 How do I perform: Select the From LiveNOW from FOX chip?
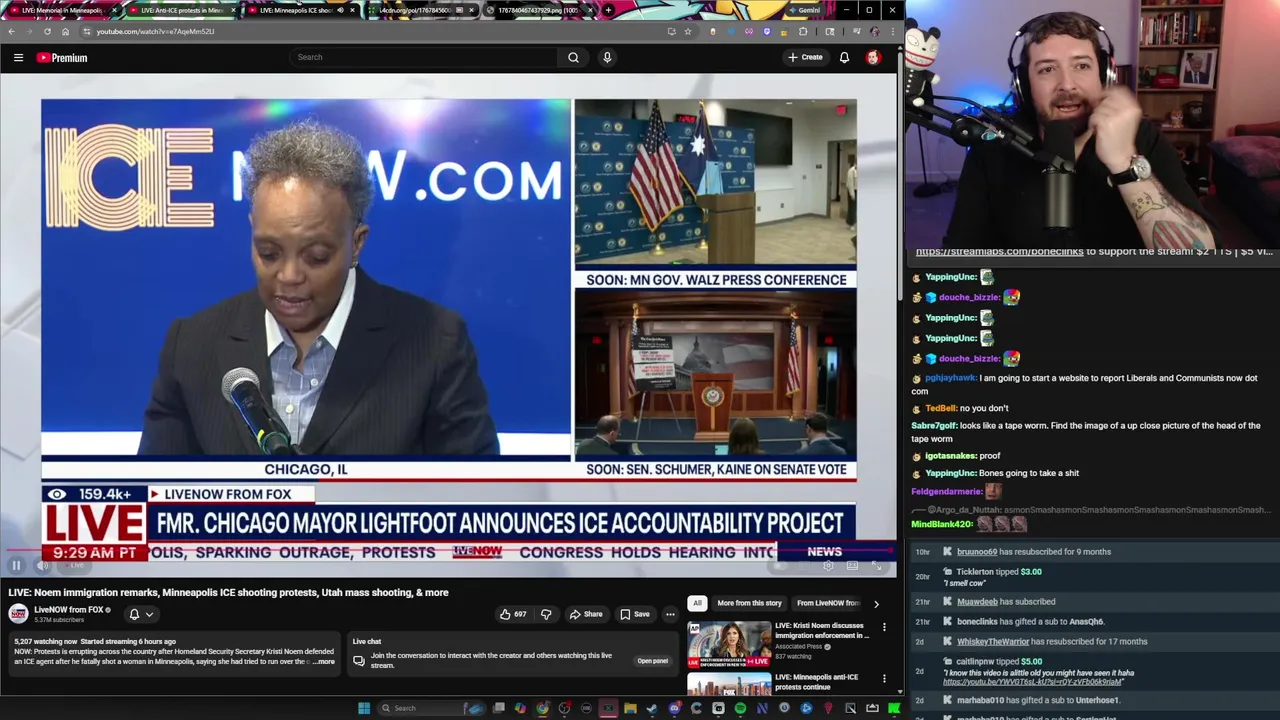[828, 603]
